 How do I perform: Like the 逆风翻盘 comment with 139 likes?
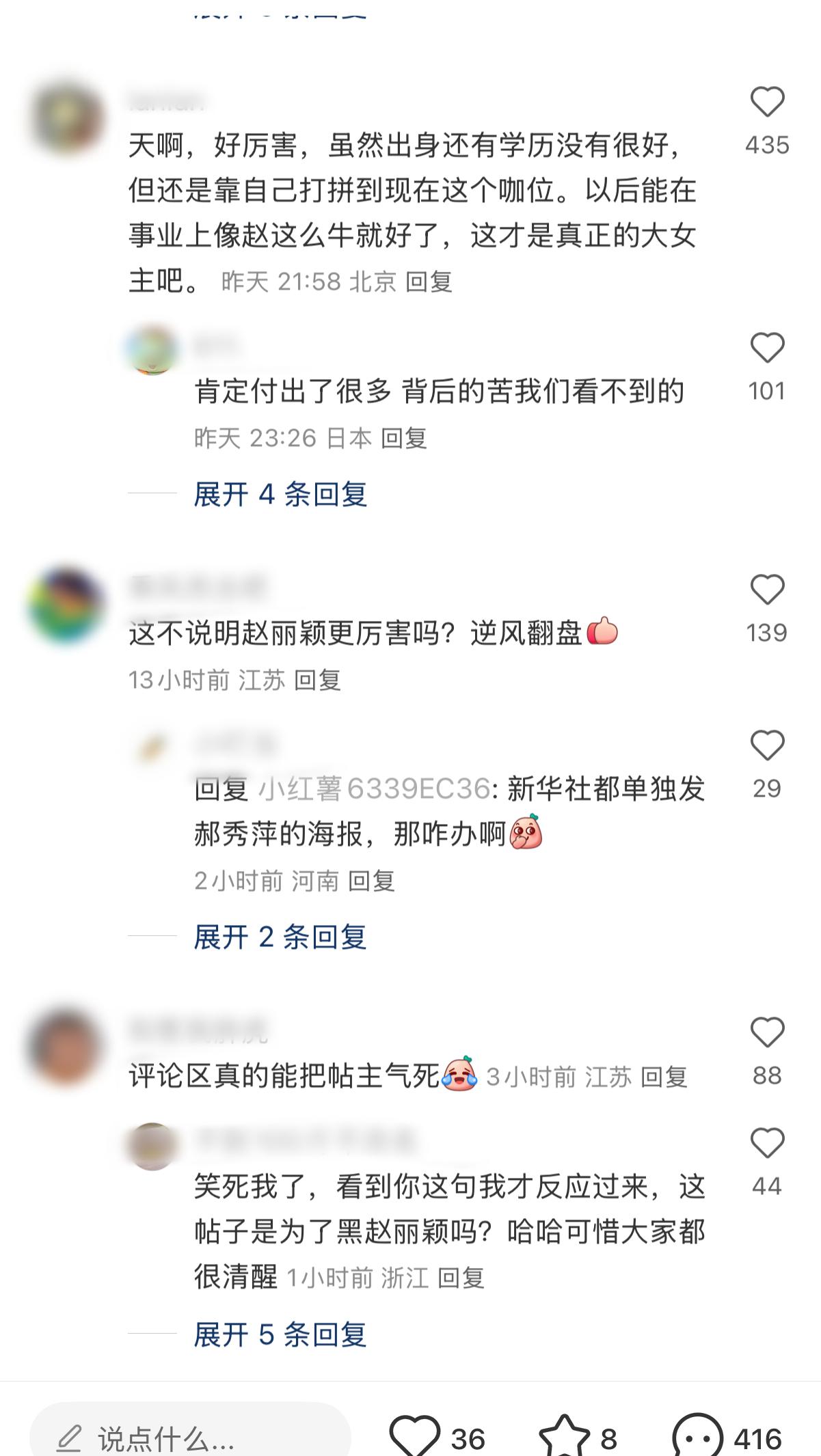tap(767, 590)
